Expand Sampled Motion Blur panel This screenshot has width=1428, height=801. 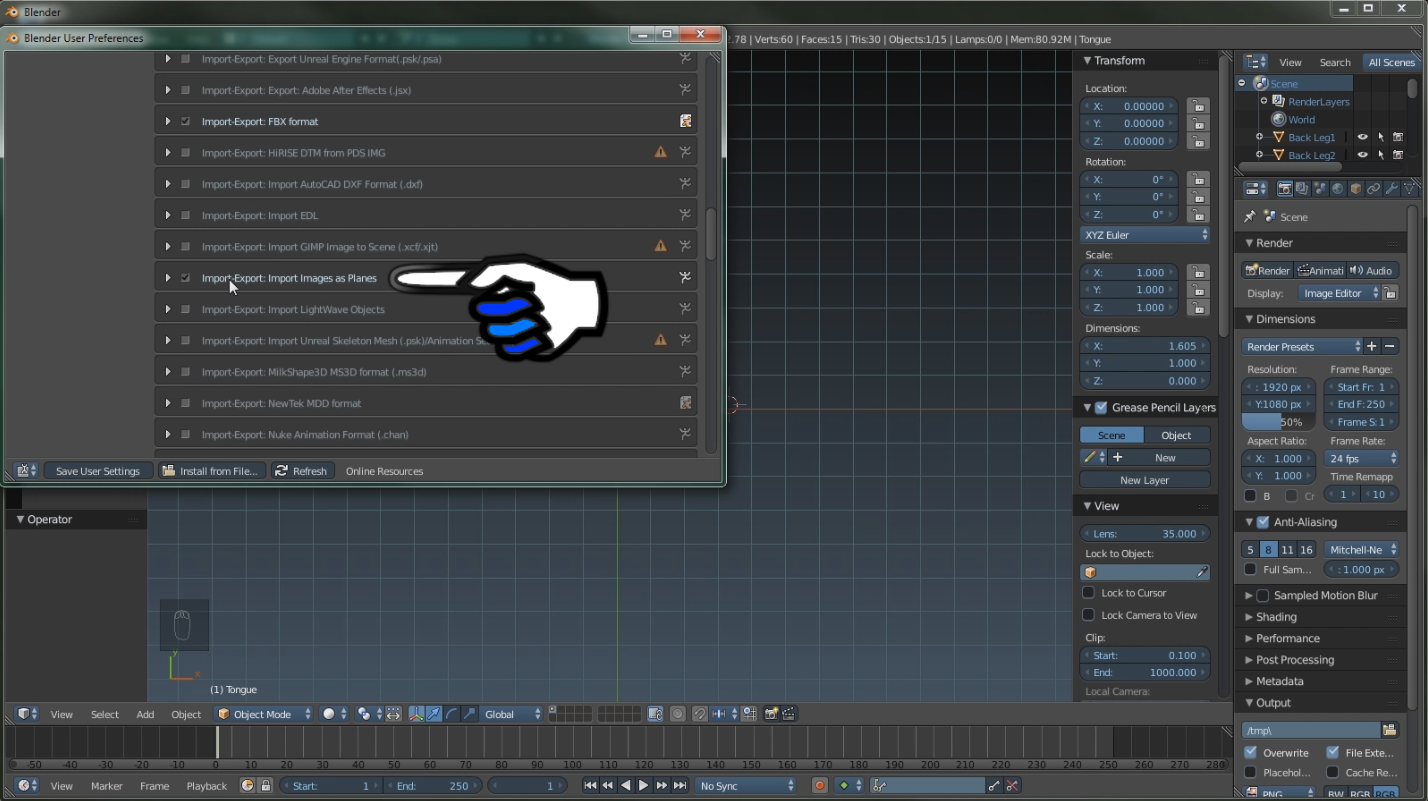pyautogui.click(x=1248, y=595)
